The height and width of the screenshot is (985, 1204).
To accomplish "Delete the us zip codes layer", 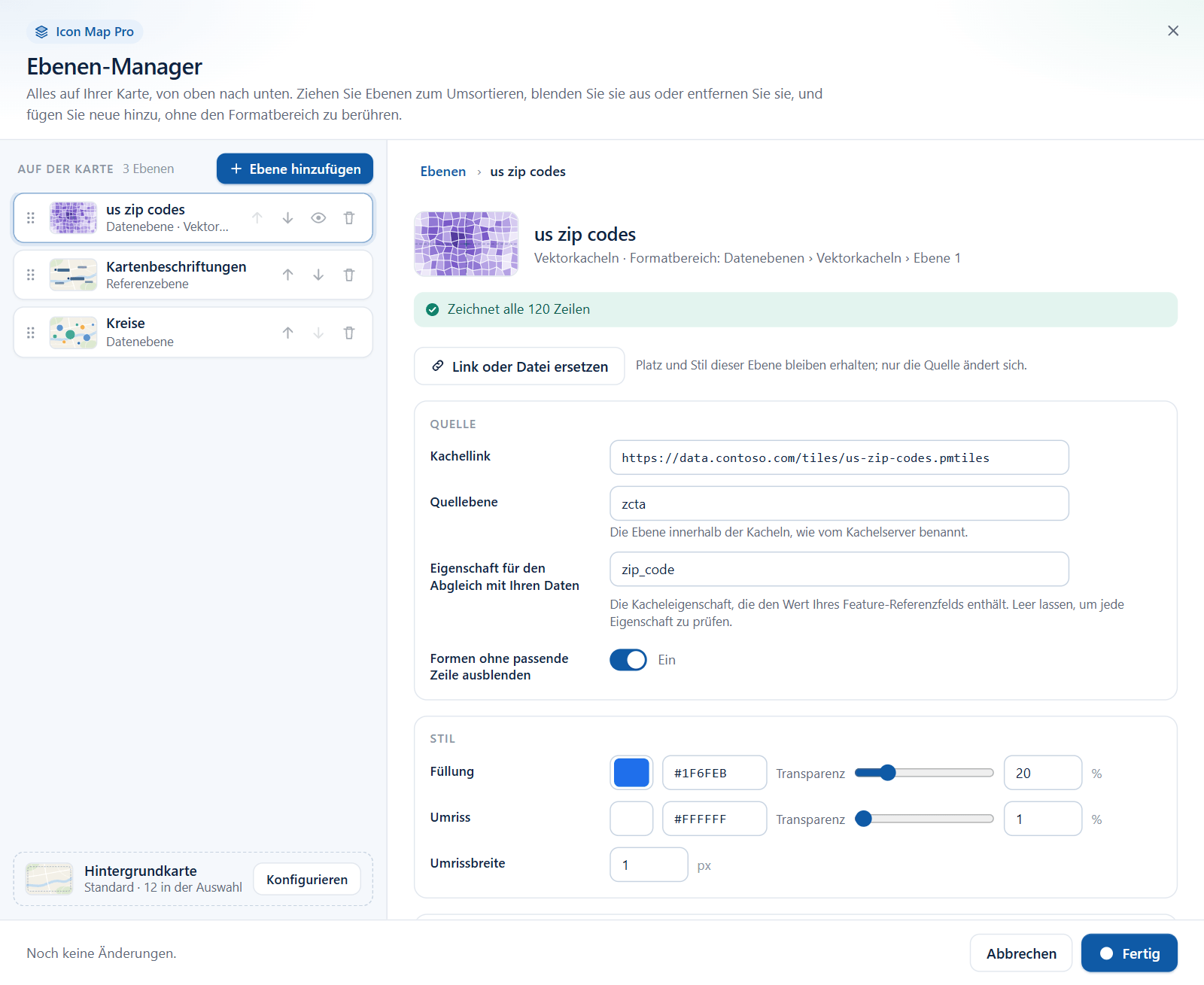I will coord(349,218).
